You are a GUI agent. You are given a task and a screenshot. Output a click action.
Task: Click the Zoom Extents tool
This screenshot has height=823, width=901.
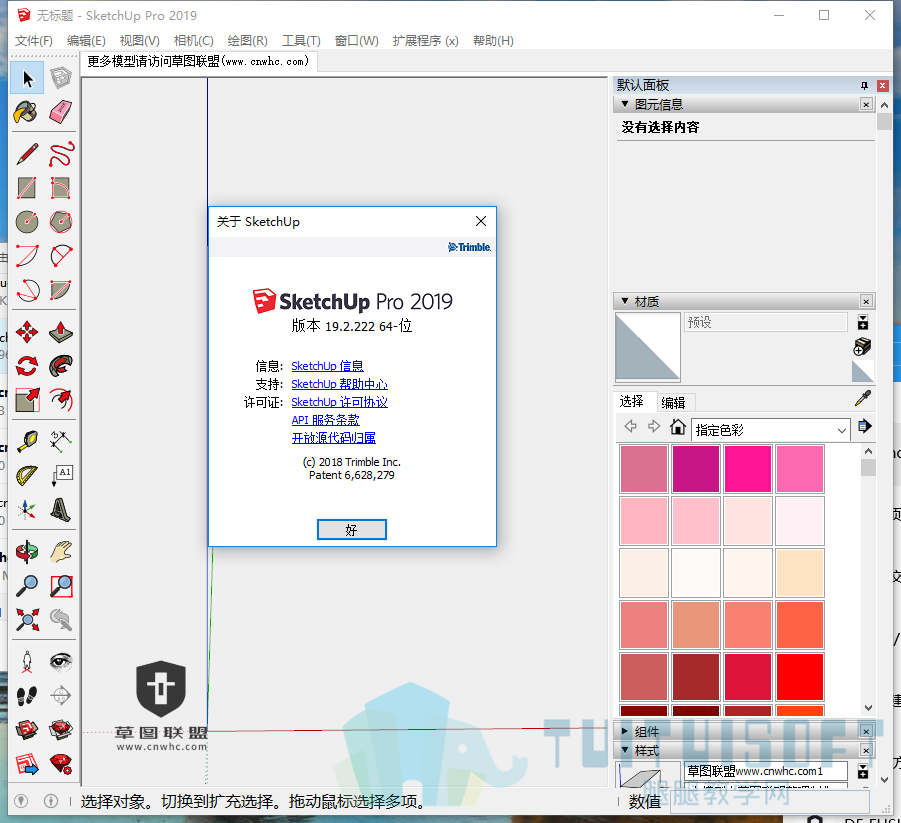[26, 620]
